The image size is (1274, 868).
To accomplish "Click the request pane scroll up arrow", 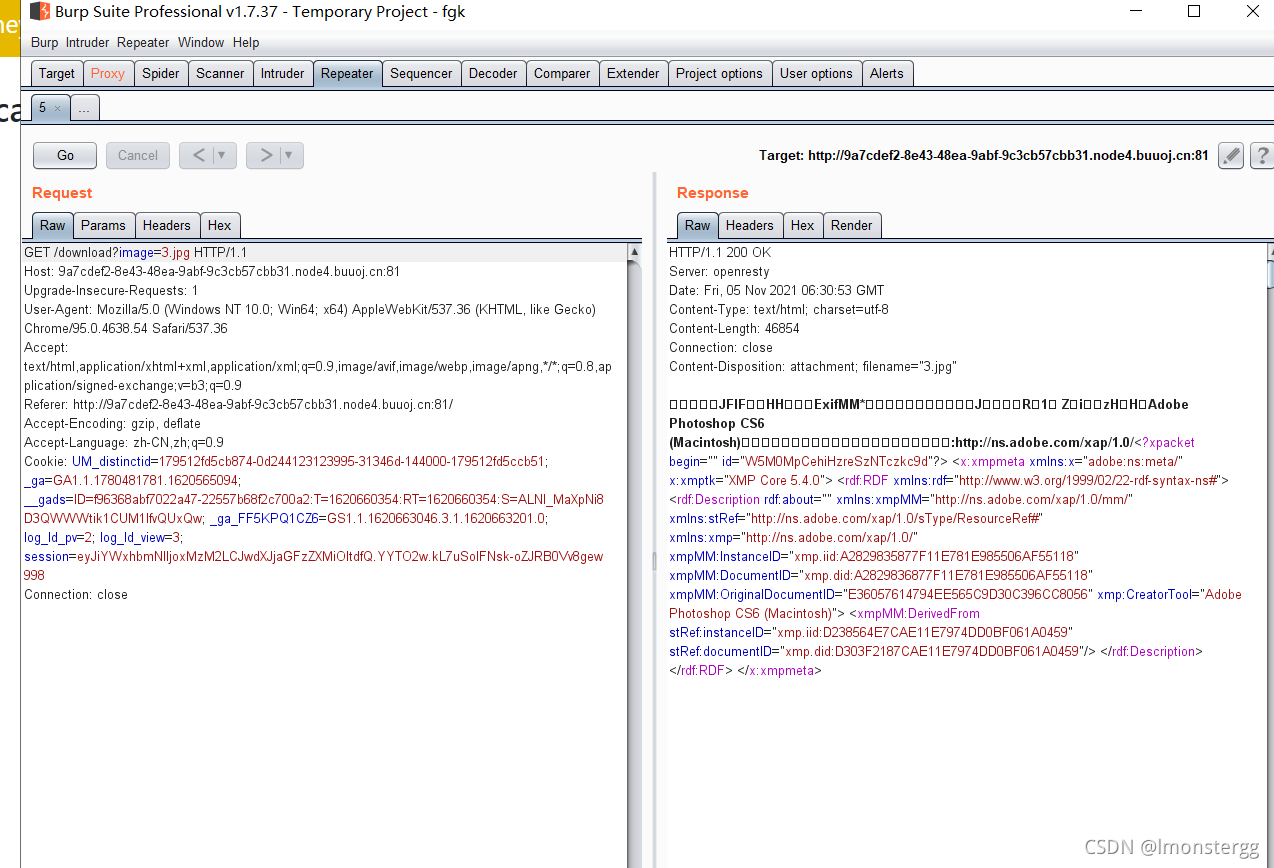I will [x=634, y=252].
